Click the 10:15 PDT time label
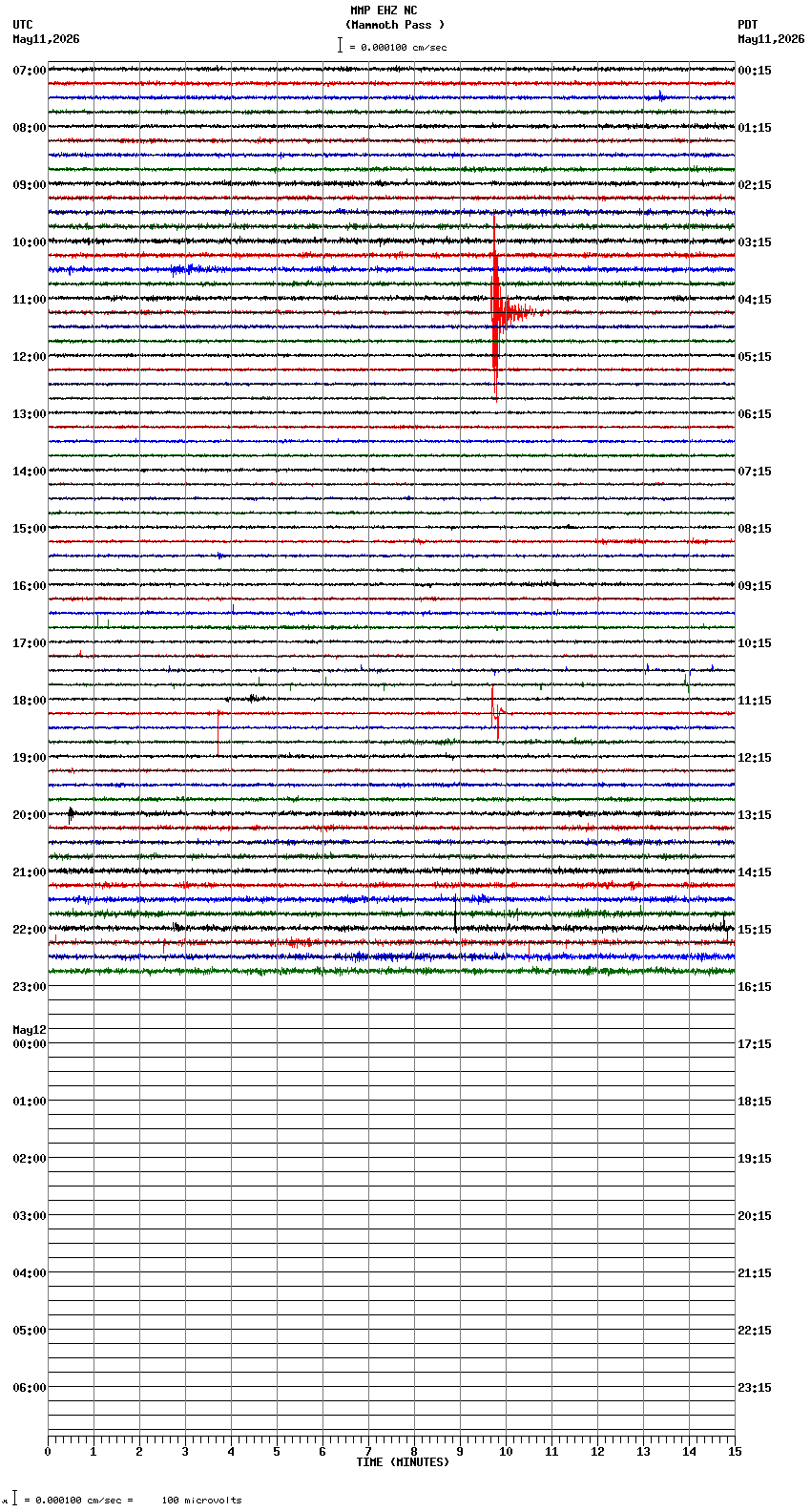This screenshot has width=811, height=1512. point(755,643)
